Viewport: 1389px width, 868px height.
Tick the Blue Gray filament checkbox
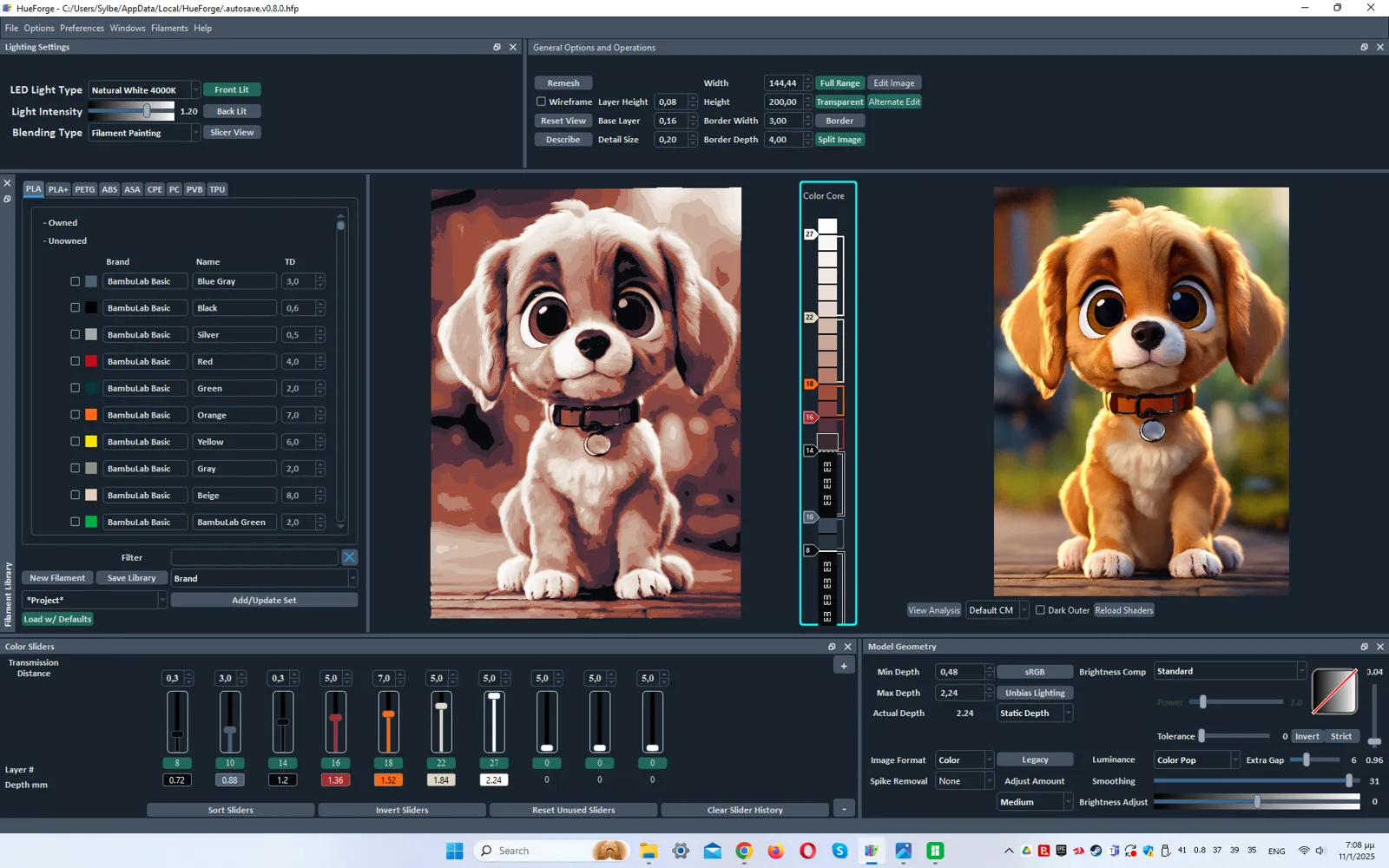[x=76, y=281]
